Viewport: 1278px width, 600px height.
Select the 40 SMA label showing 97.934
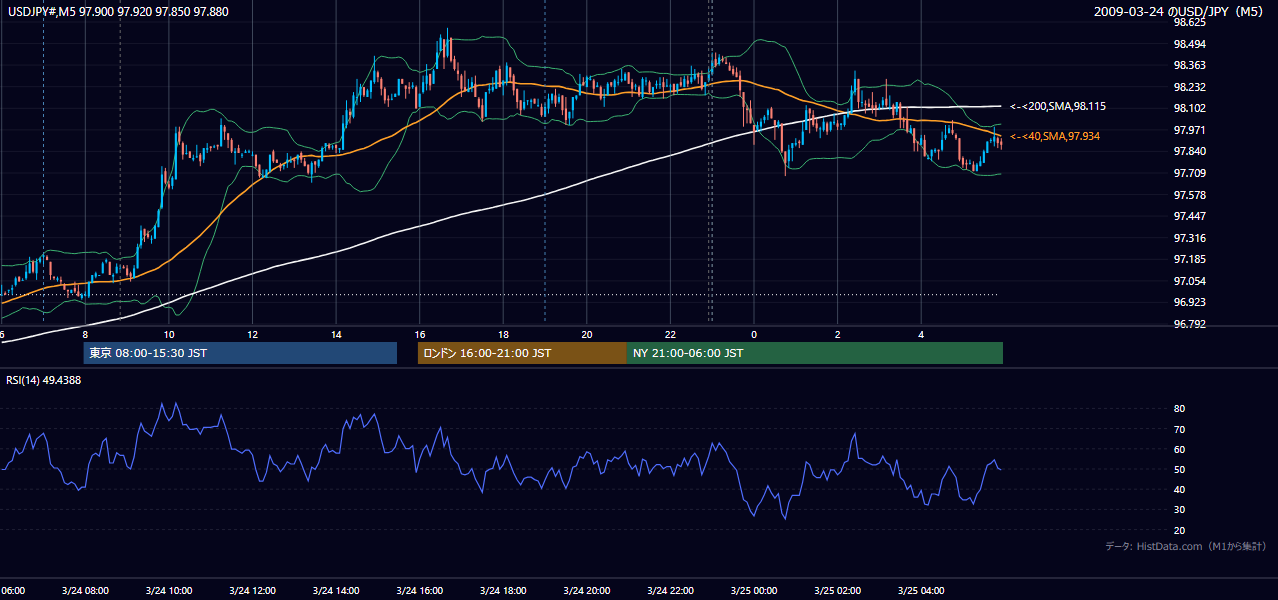click(x=1054, y=136)
